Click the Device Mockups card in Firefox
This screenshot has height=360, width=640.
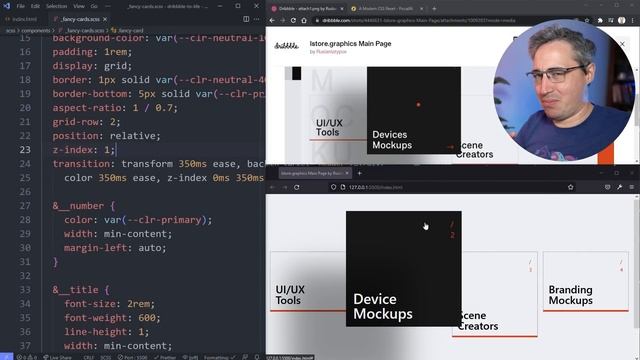[404, 269]
